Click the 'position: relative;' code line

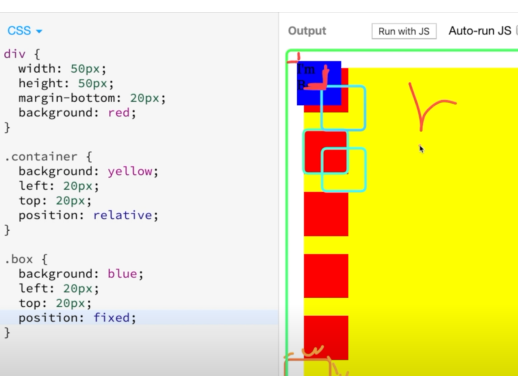pos(88,215)
